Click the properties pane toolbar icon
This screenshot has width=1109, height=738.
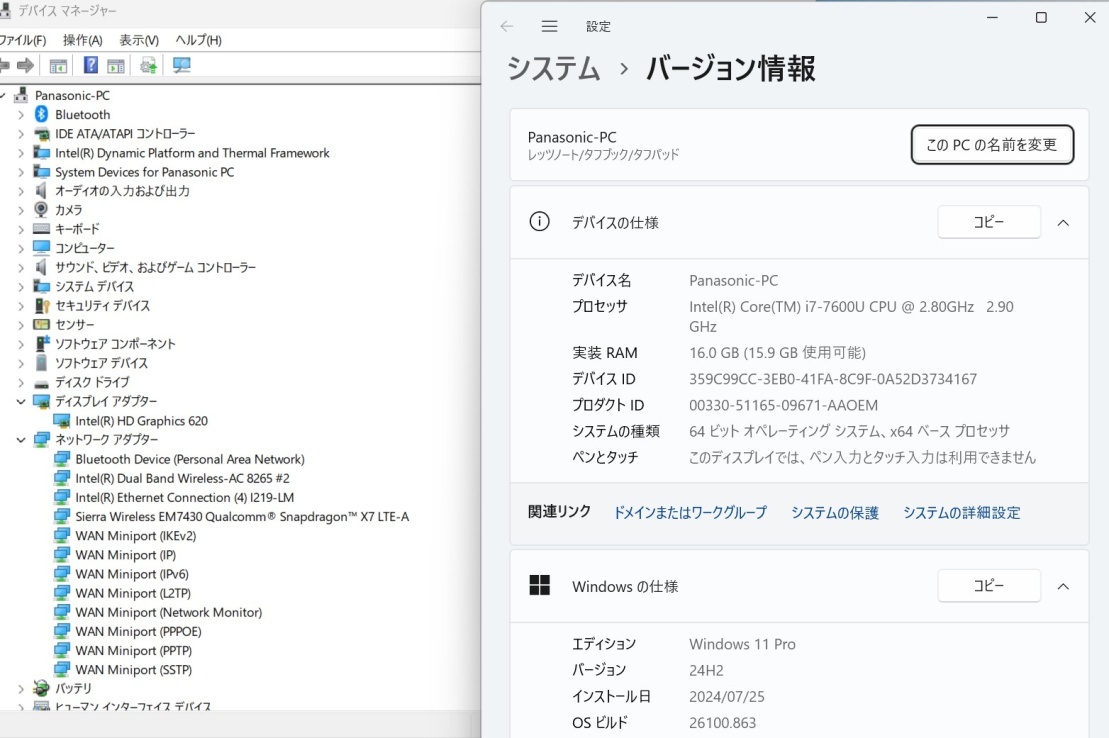116,66
